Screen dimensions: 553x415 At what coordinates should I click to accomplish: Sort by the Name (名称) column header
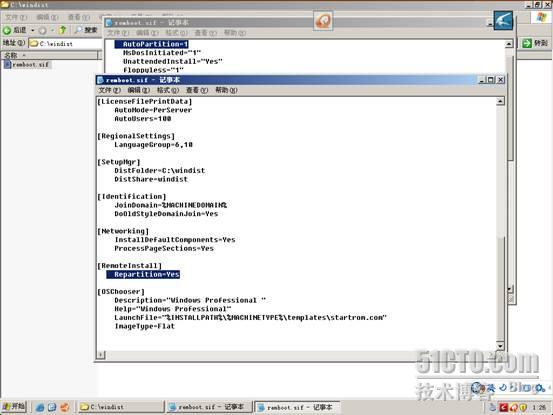point(49,55)
